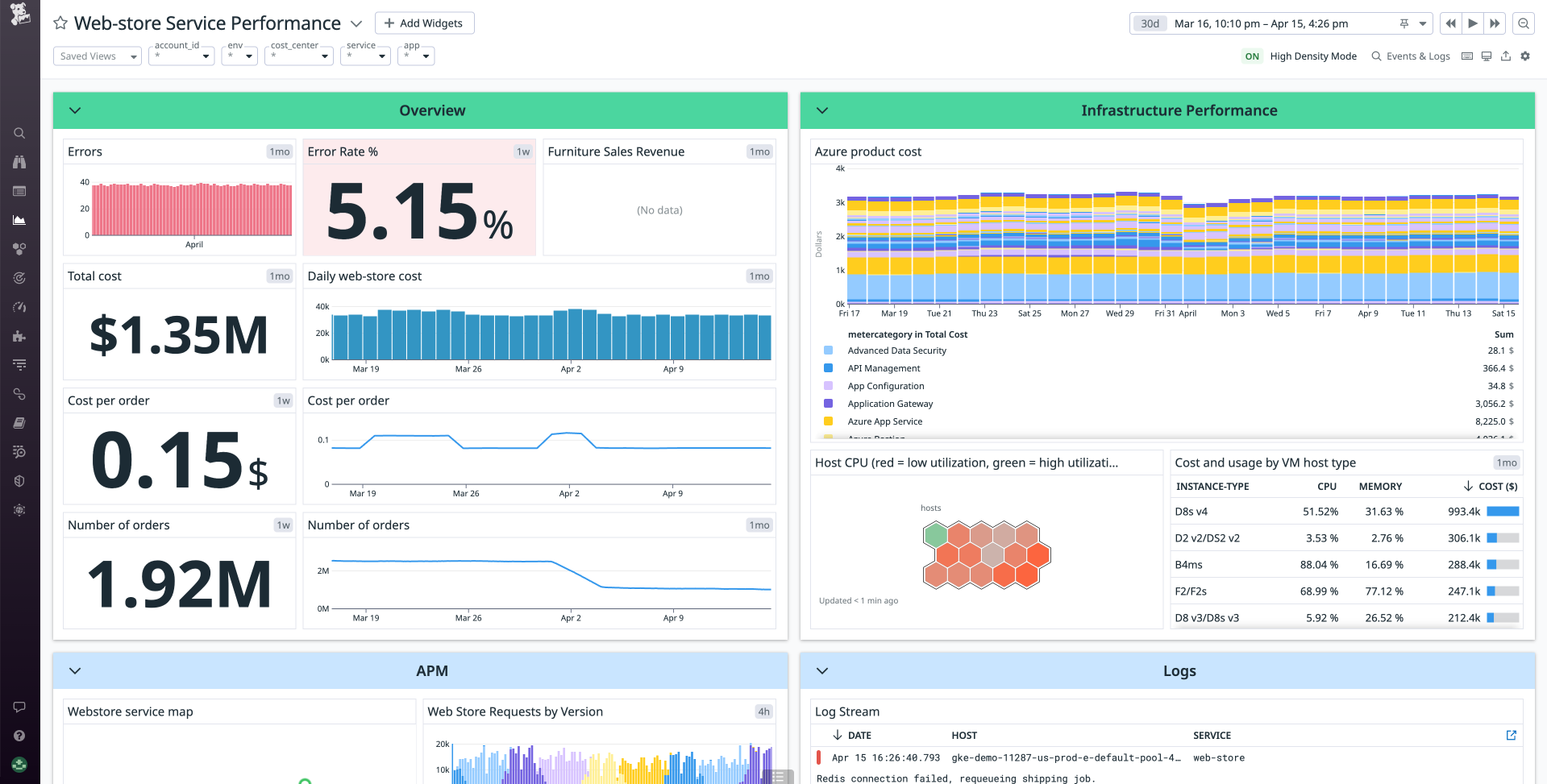Click the gear settings icon top right

click(1525, 56)
